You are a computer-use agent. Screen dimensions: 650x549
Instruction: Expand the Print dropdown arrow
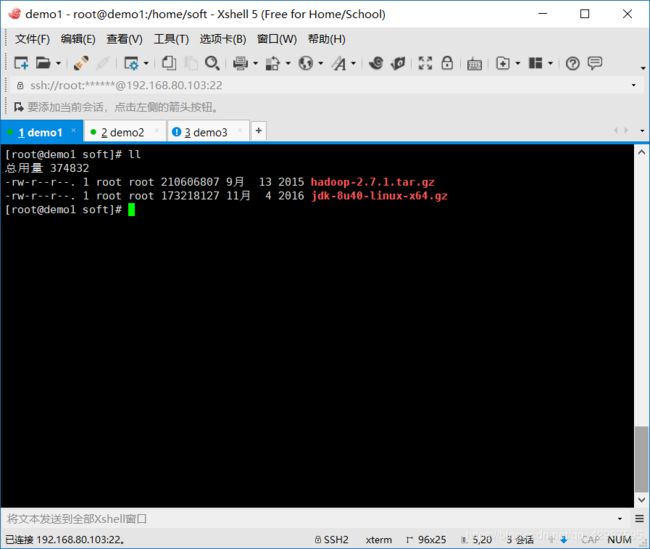(255, 63)
